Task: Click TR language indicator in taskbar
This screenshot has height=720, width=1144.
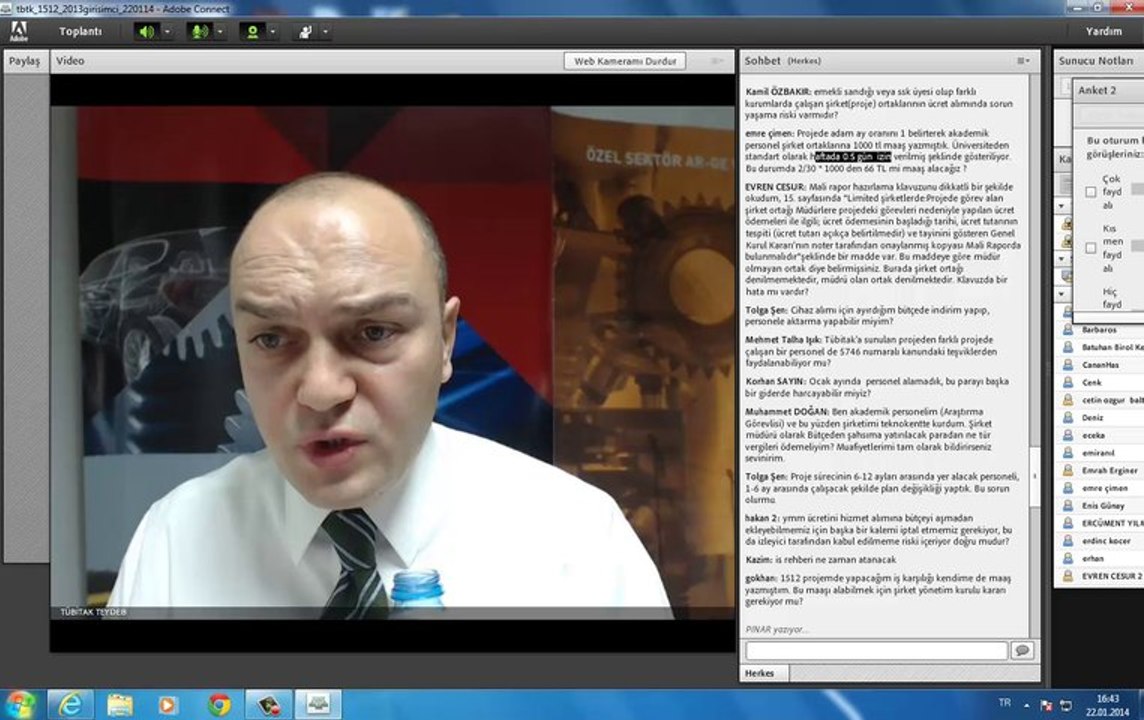Action: [x=1005, y=703]
